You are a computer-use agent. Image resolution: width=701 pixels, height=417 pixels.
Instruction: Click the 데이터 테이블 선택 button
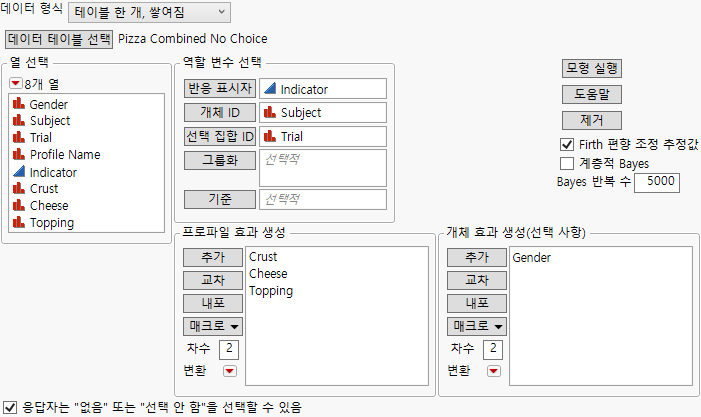pos(58,39)
